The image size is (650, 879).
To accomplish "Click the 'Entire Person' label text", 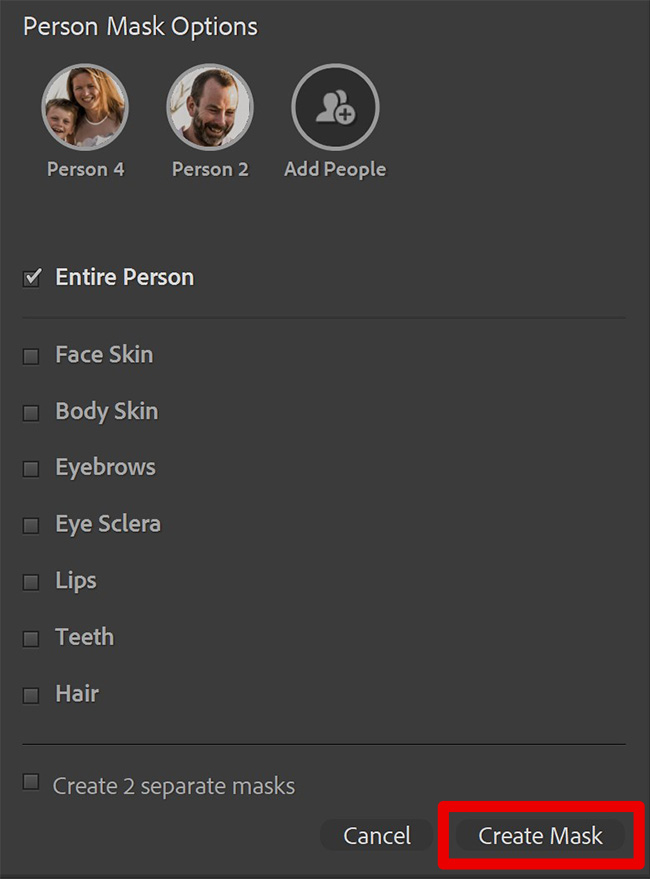I will pyautogui.click(x=125, y=277).
